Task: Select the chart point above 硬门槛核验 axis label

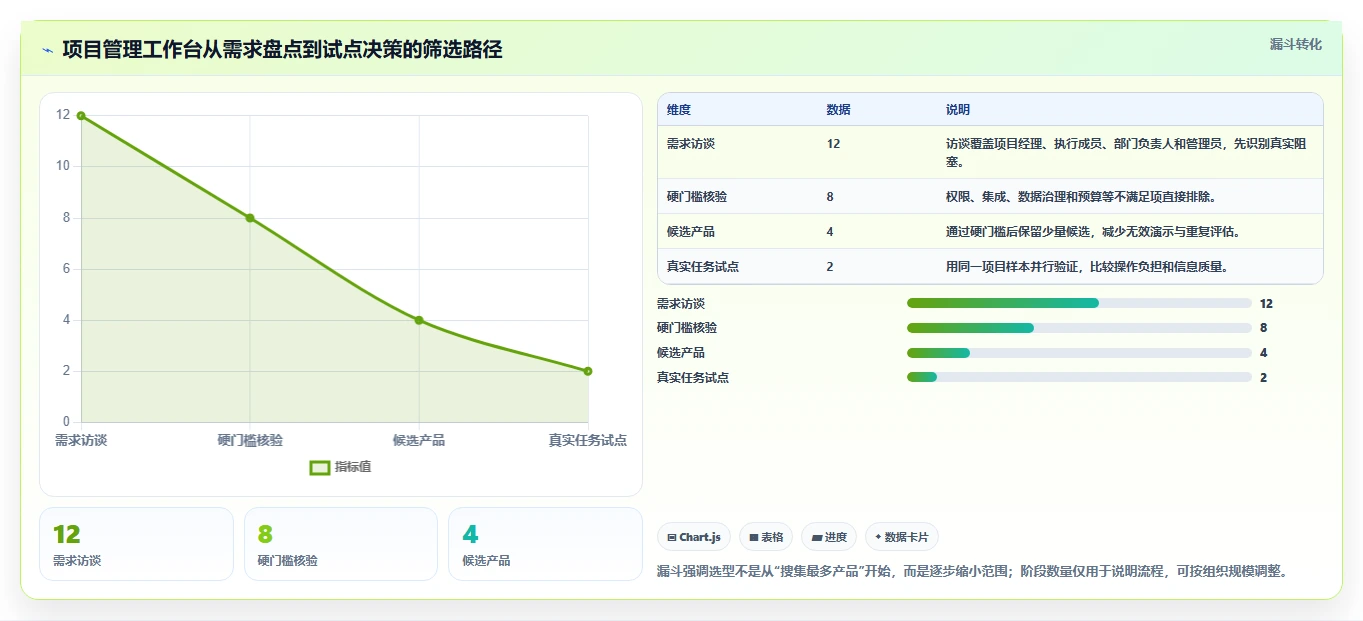Action: (x=250, y=218)
